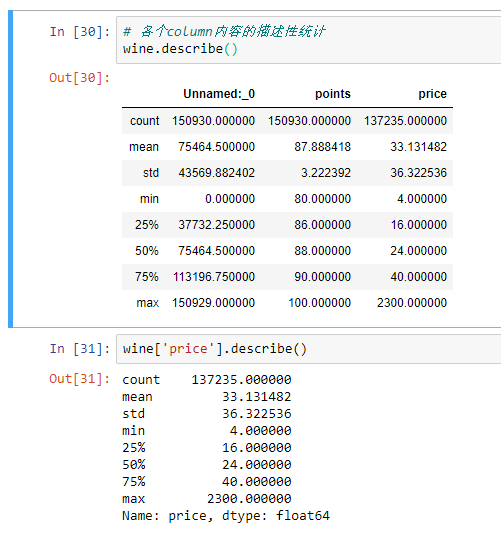Click Unnamed:_0 std cell 43569.882402
This screenshot has height=537, width=501.
coord(216,173)
